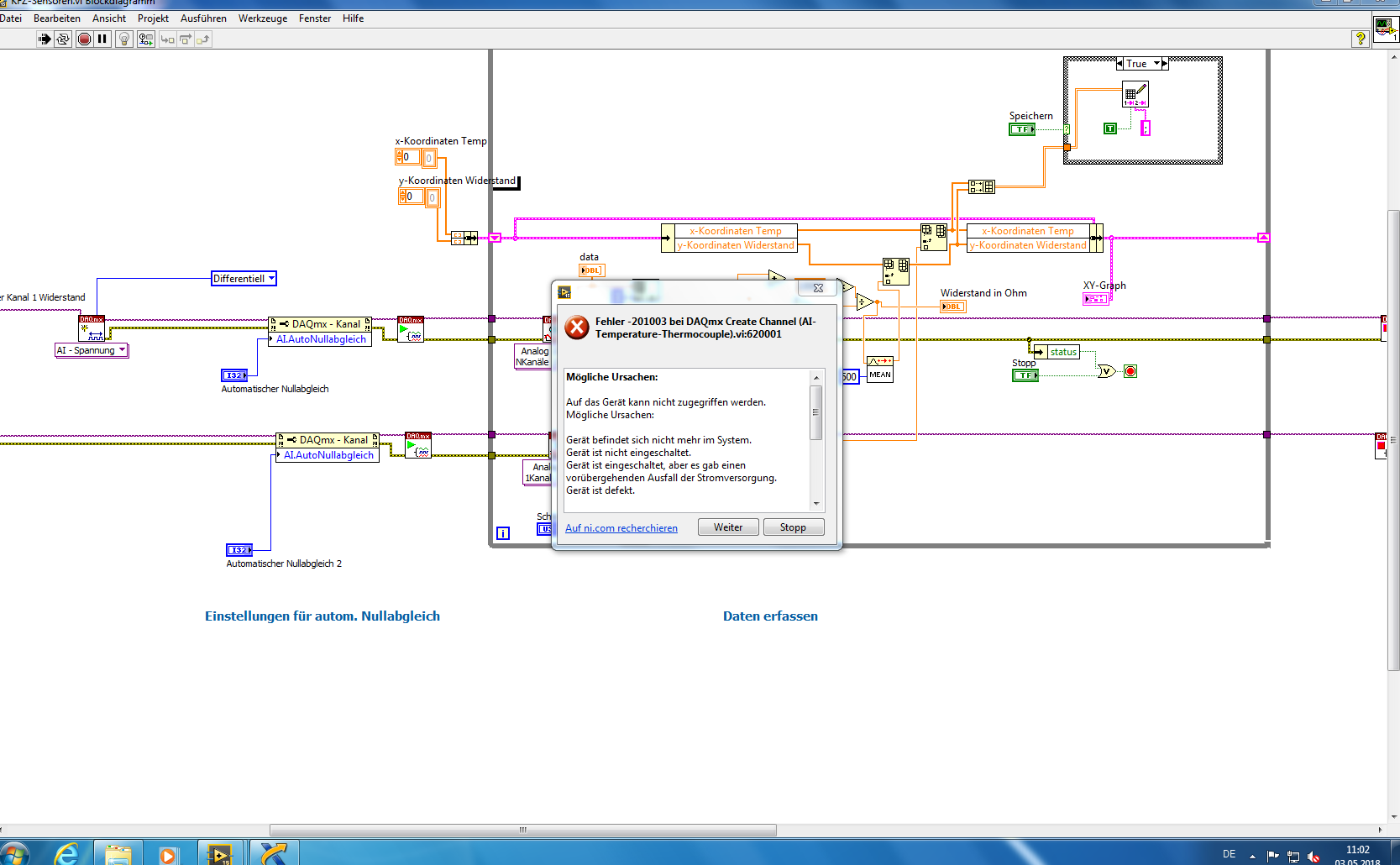Open the AI - Spannung selector dropdown

122,350
